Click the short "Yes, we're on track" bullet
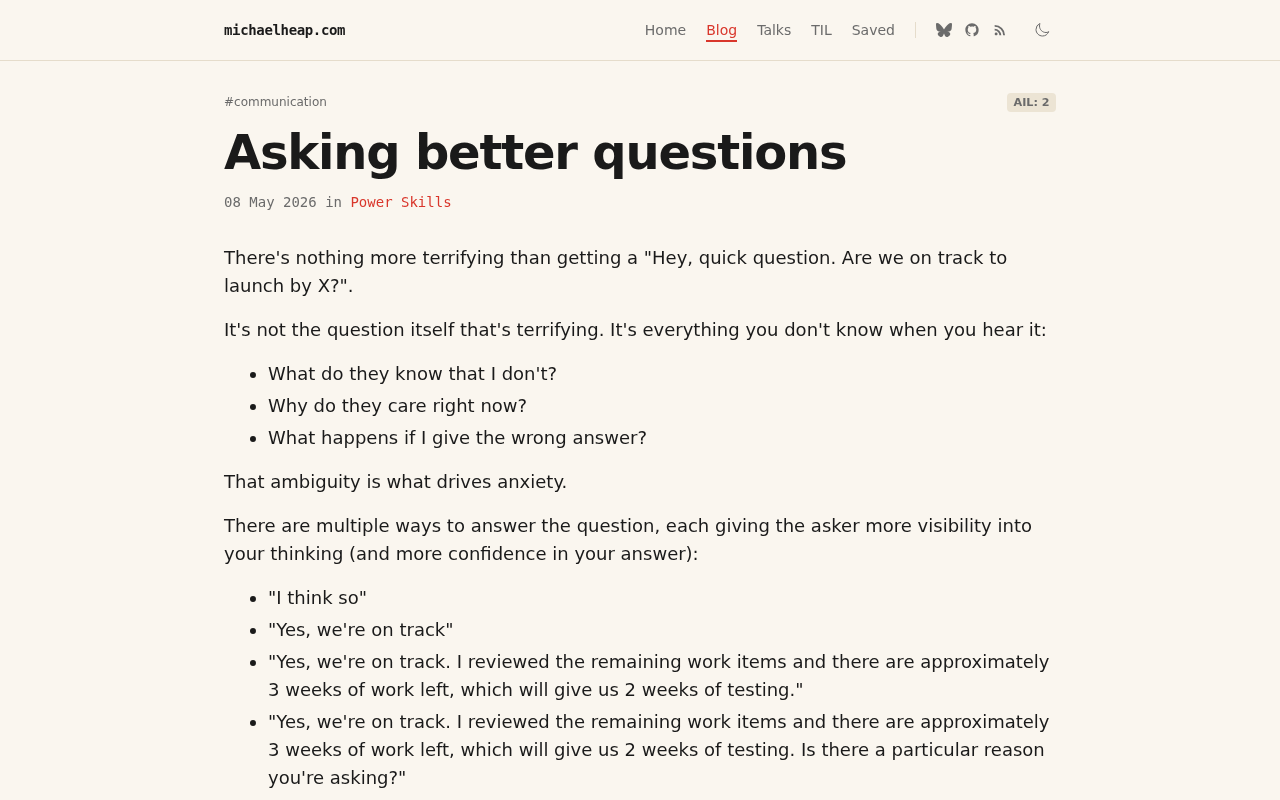Image resolution: width=1280 pixels, height=800 pixels. pyautogui.click(x=360, y=630)
